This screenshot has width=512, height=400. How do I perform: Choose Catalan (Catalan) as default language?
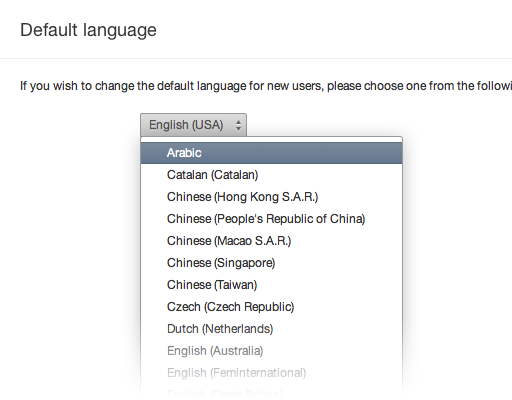point(271,175)
